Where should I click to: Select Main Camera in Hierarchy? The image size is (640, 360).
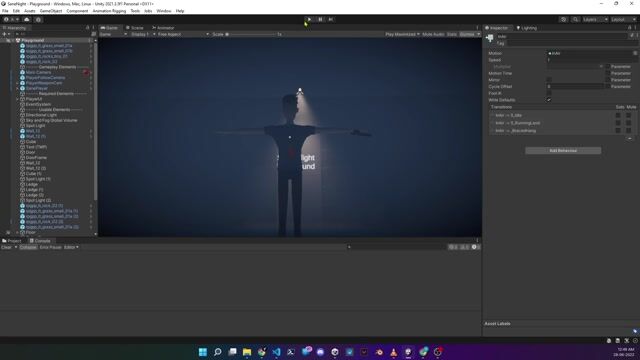[x=38, y=72]
